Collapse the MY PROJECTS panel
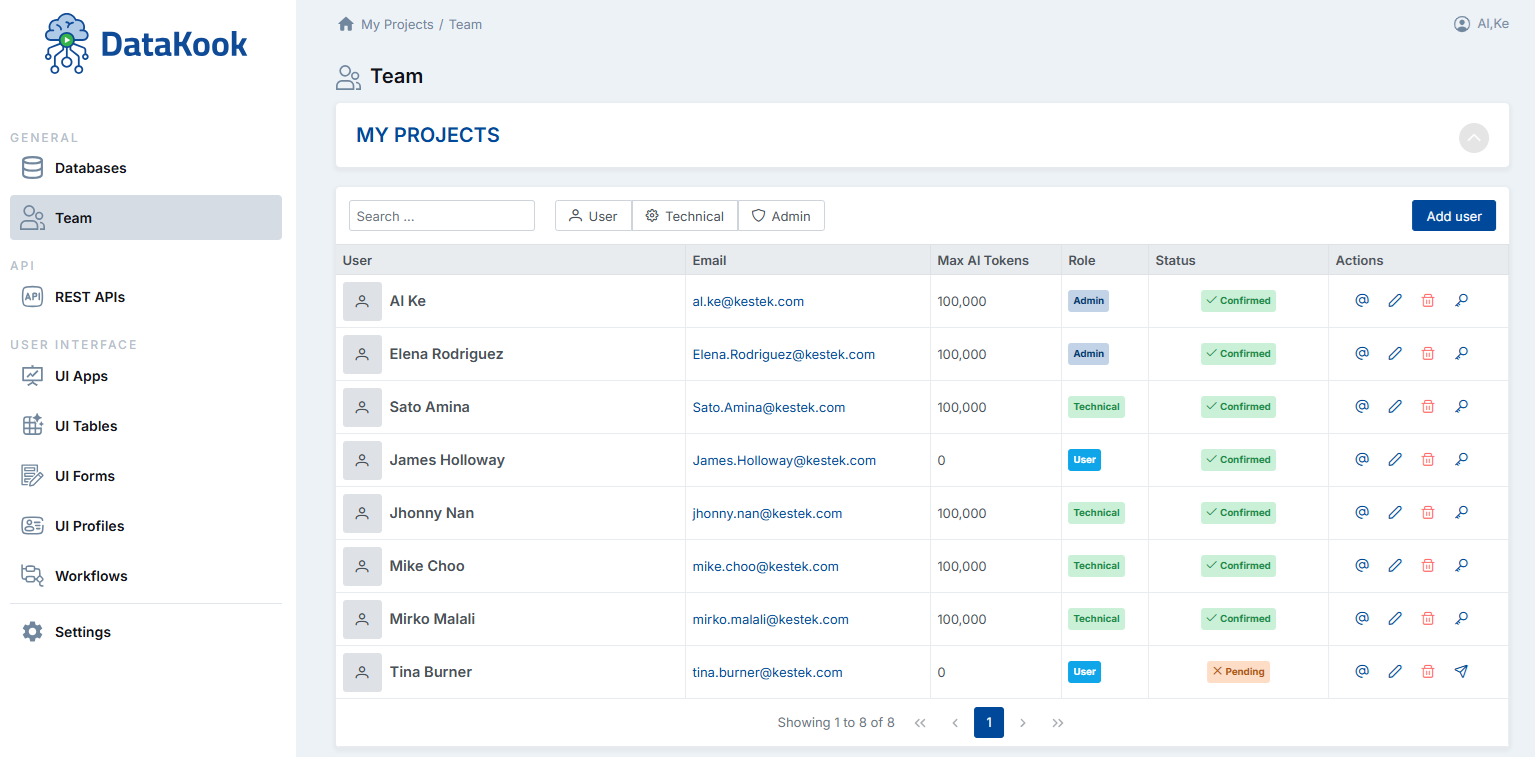 pyautogui.click(x=1473, y=138)
